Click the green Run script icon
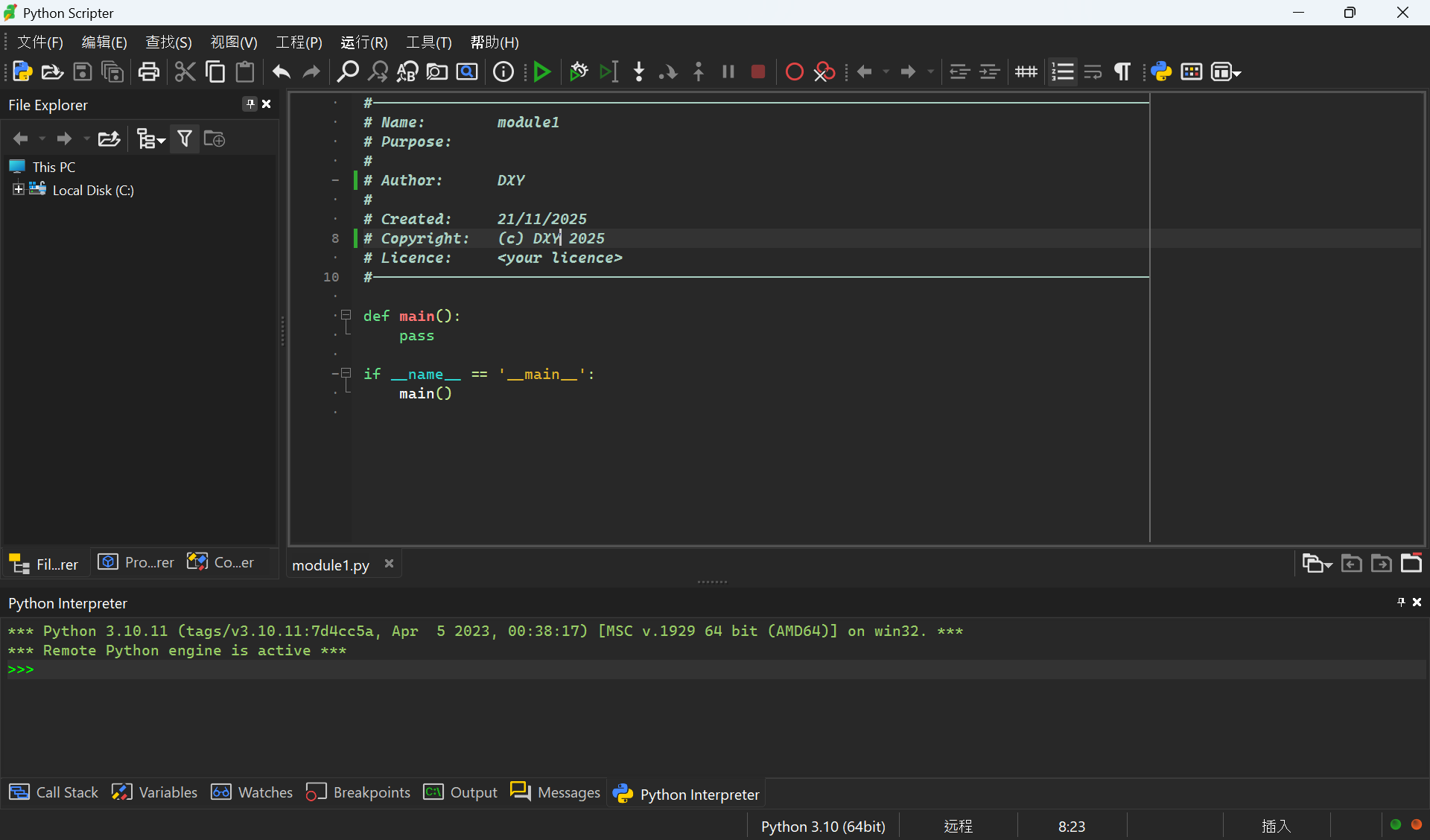Image resolution: width=1430 pixels, height=840 pixels. point(542,72)
